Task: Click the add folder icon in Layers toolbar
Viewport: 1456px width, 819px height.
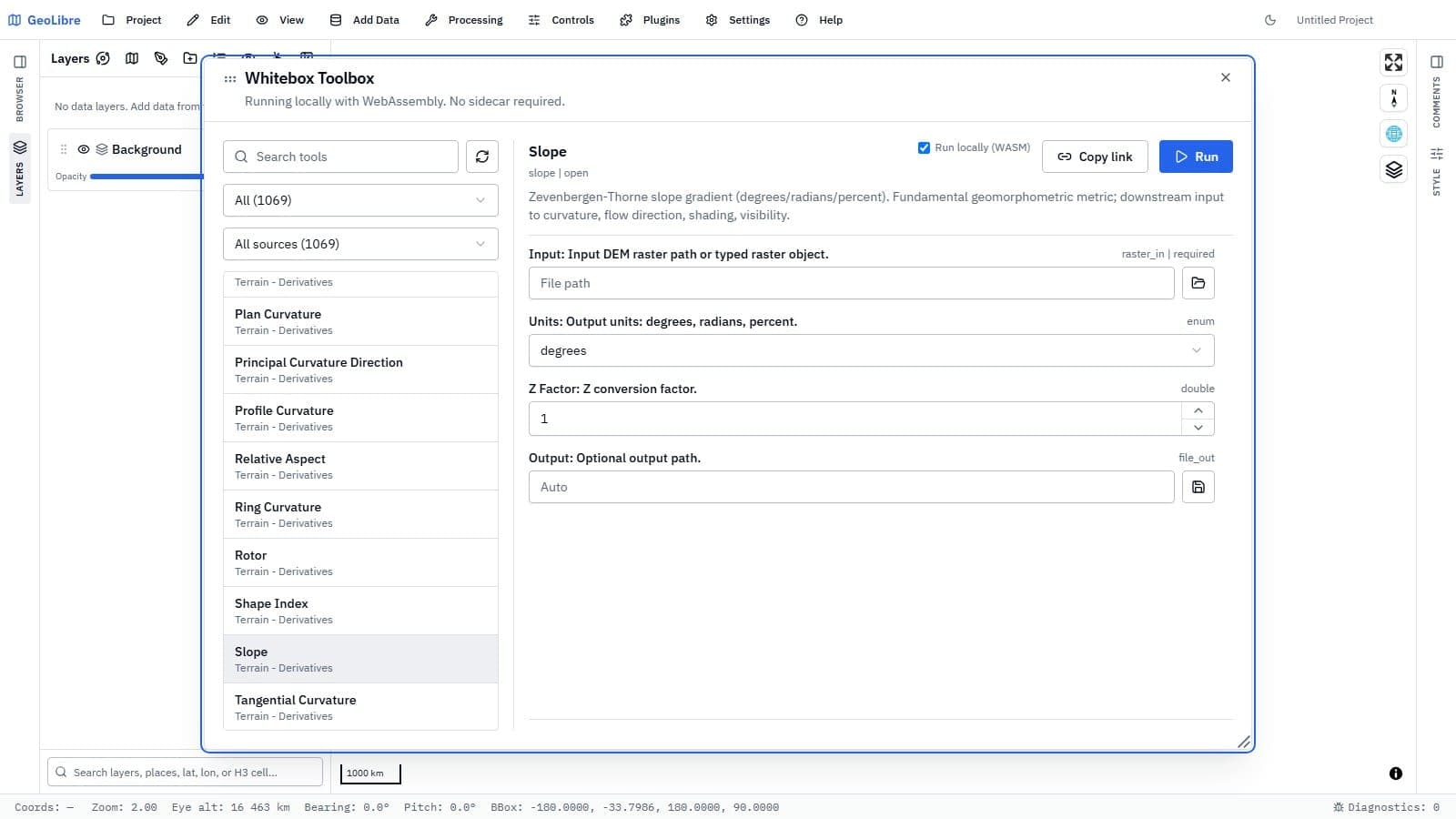Action: [x=189, y=58]
